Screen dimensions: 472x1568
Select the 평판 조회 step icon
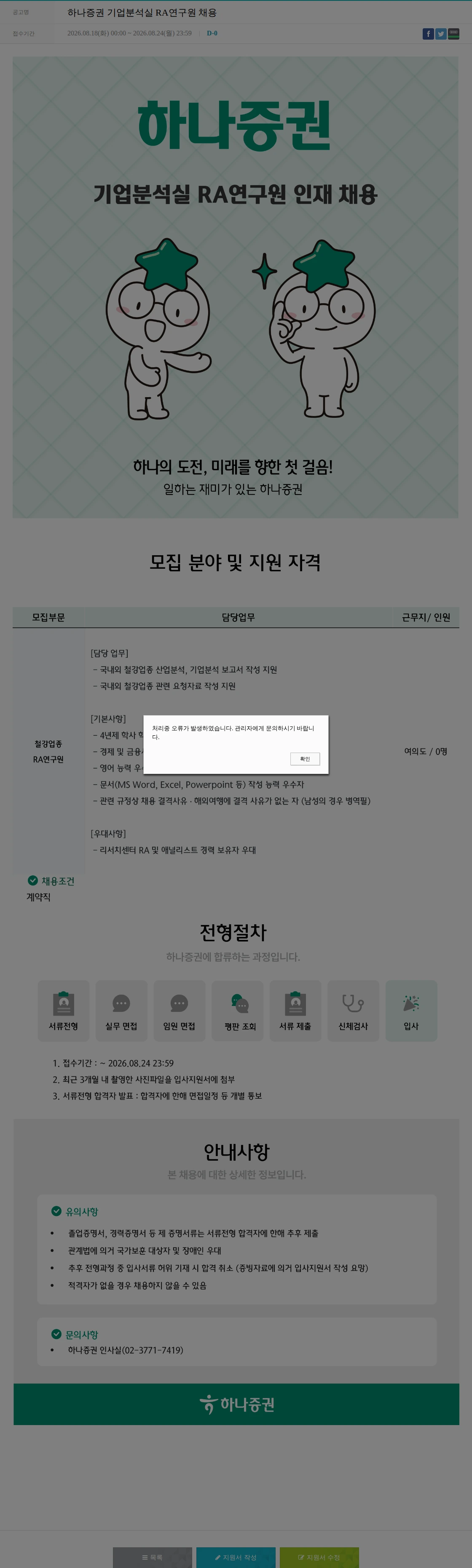(240, 1003)
